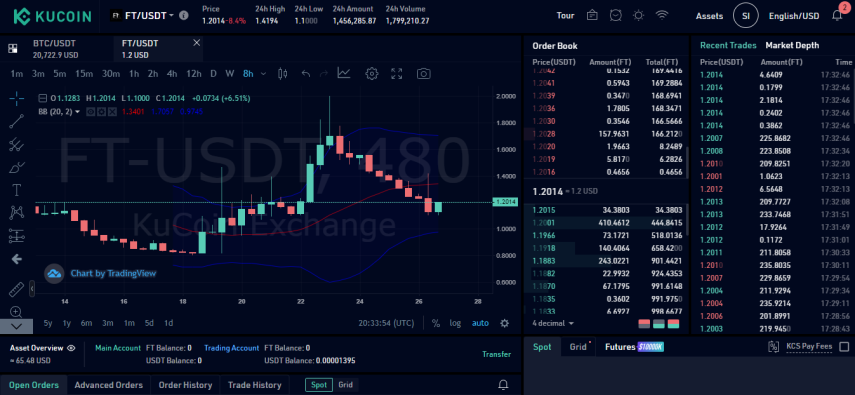Set chart range to 6m
This screenshot has width=855, height=395.
point(87,323)
